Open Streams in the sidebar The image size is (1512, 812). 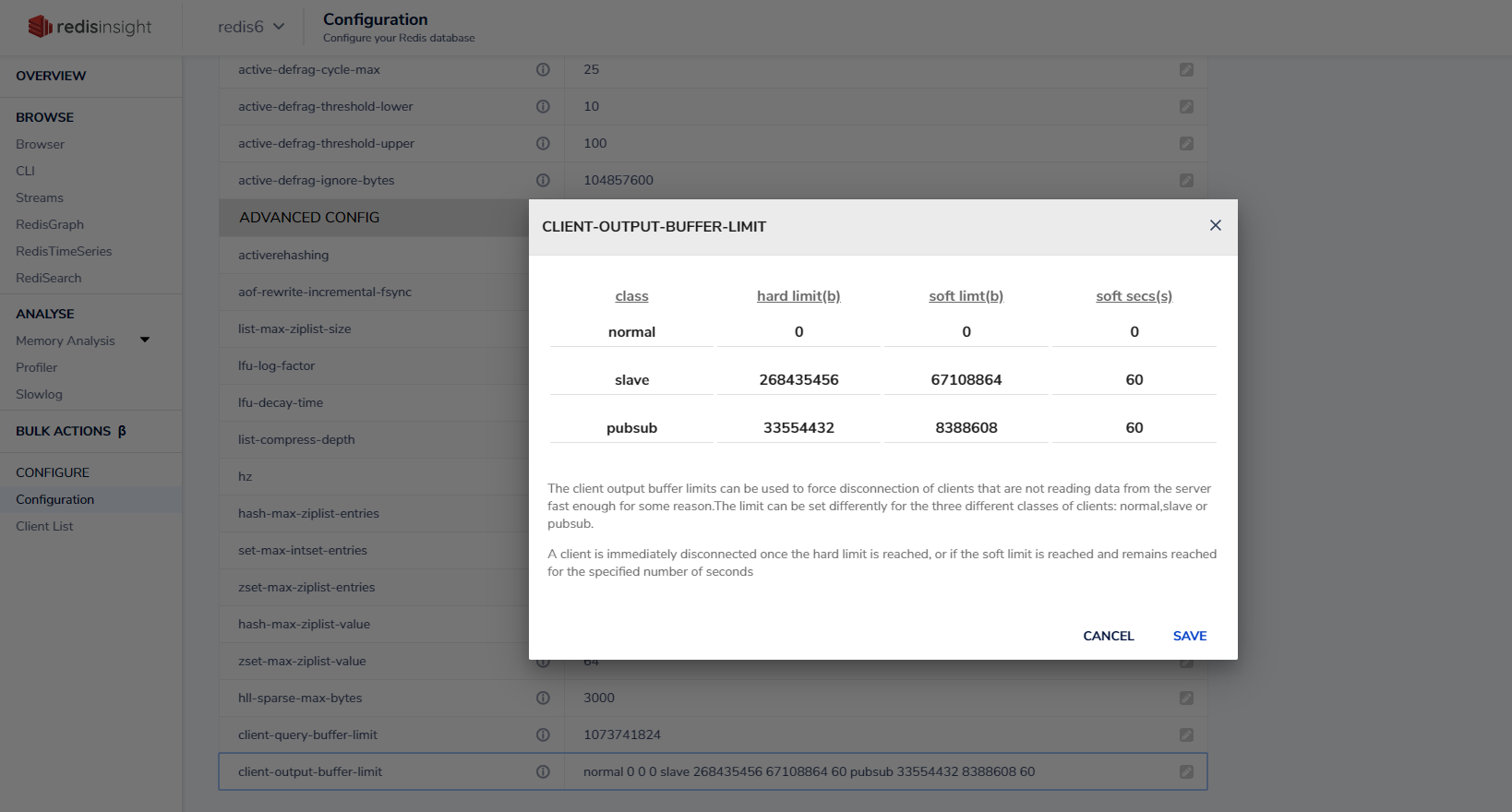(x=40, y=197)
